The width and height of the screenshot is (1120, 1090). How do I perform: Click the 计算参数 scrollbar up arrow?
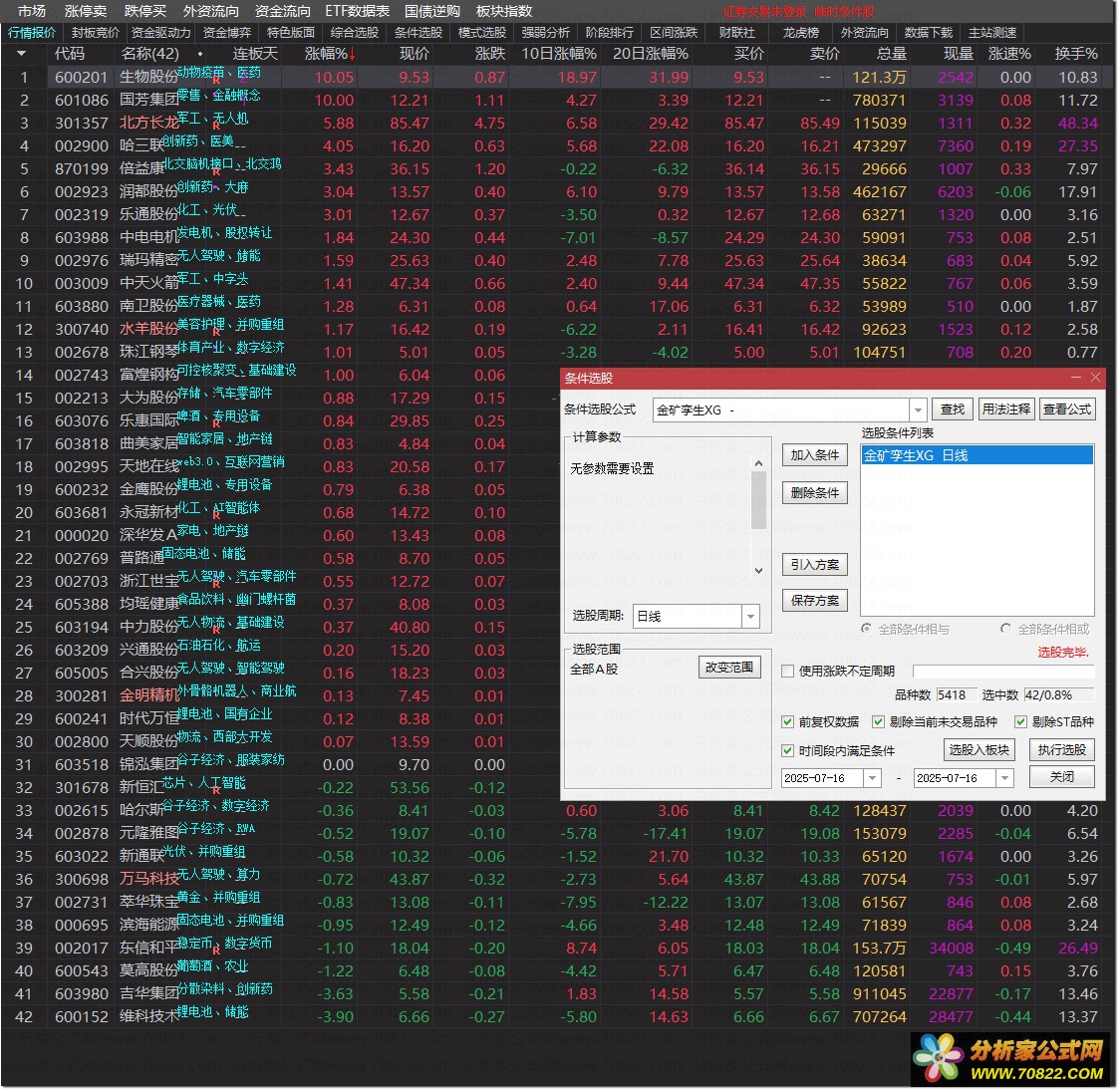coord(759,463)
